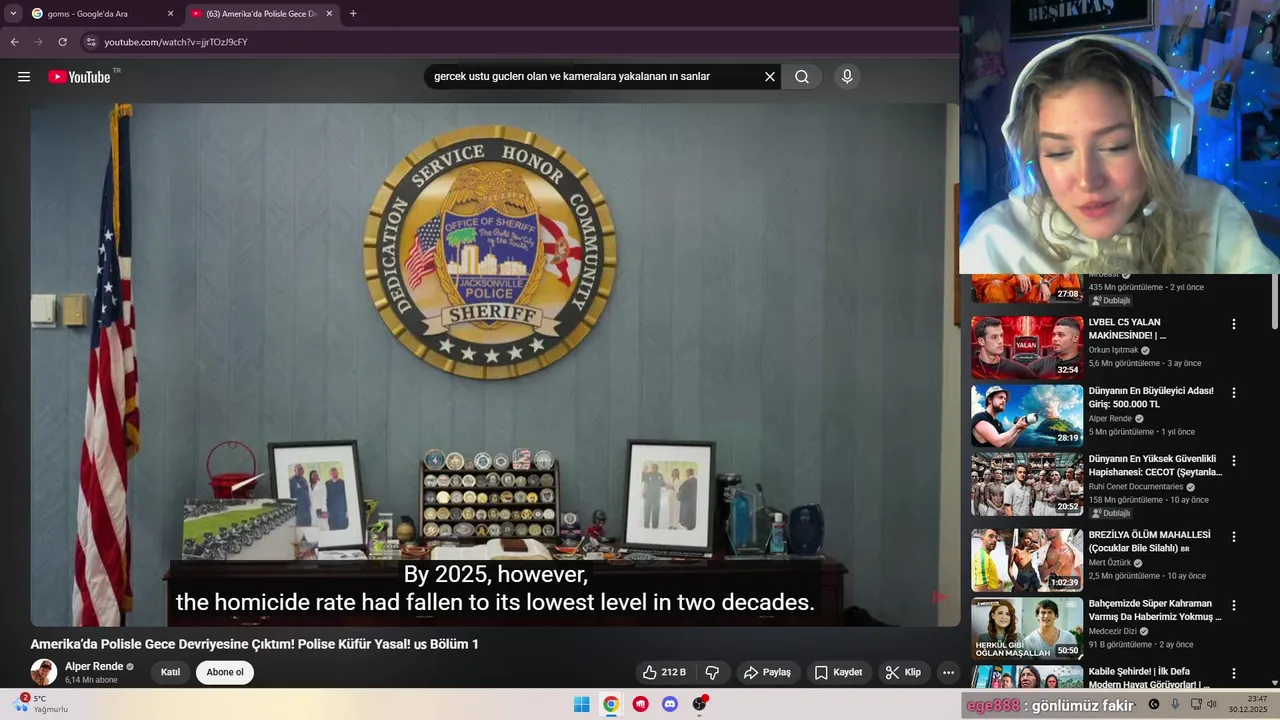Image resolution: width=1280 pixels, height=720 pixels.
Task: Open Chrome from the taskbar
Action: pos(611,704)
